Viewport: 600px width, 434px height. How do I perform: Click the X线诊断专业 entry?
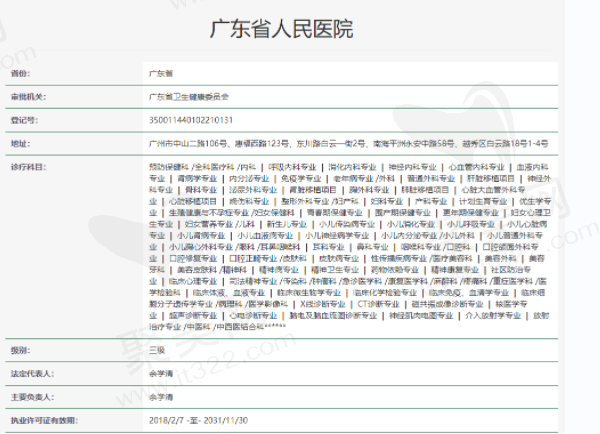click(323, 304)
